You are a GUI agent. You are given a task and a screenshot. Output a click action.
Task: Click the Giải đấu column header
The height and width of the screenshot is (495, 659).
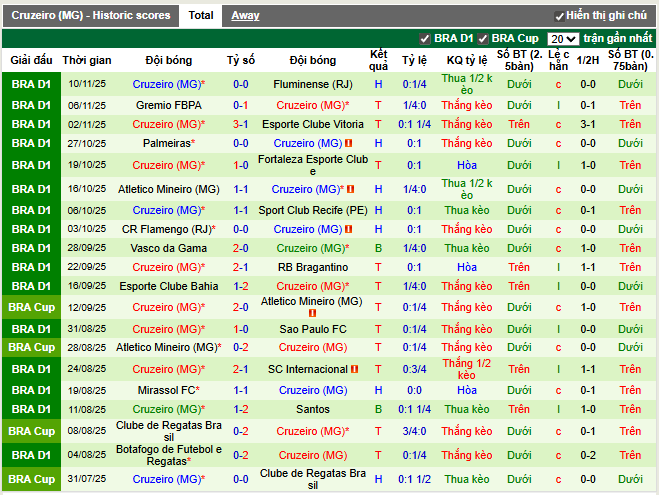pos(32,60)
